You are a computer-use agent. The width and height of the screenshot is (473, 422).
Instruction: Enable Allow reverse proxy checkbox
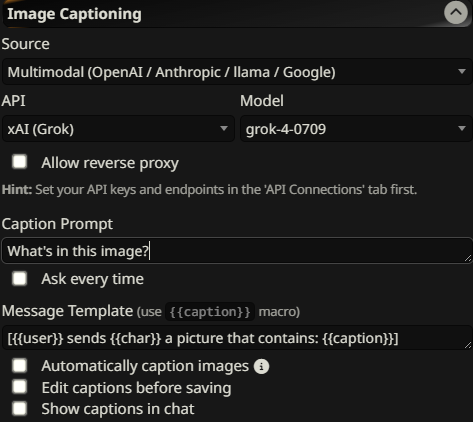point(20,162)
